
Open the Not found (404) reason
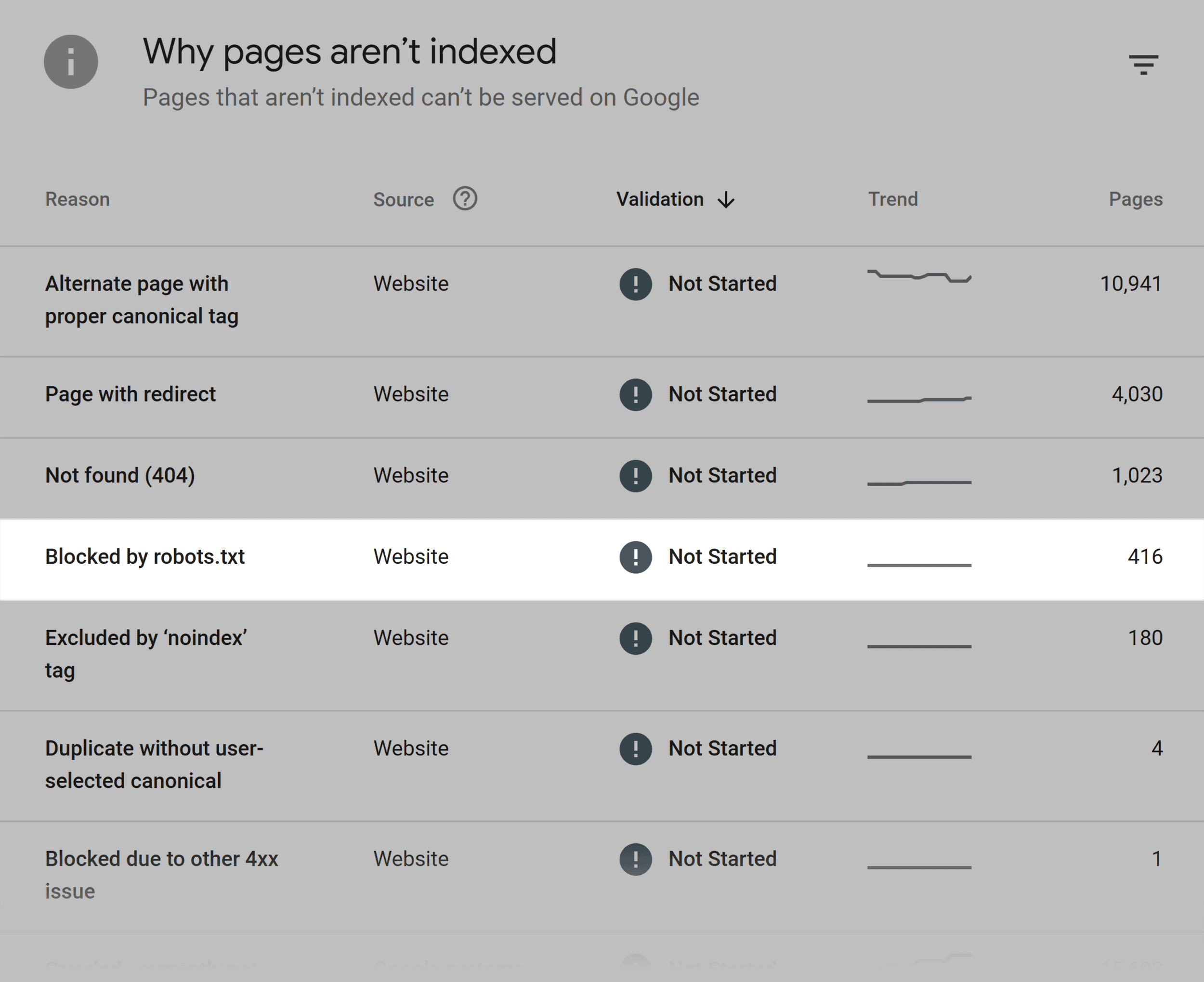tap(120, 476)
